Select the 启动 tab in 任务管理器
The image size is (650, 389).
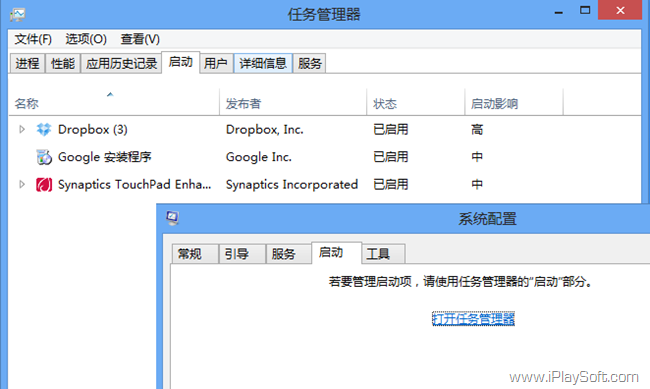pyautogui.click(x=181, y=62)
